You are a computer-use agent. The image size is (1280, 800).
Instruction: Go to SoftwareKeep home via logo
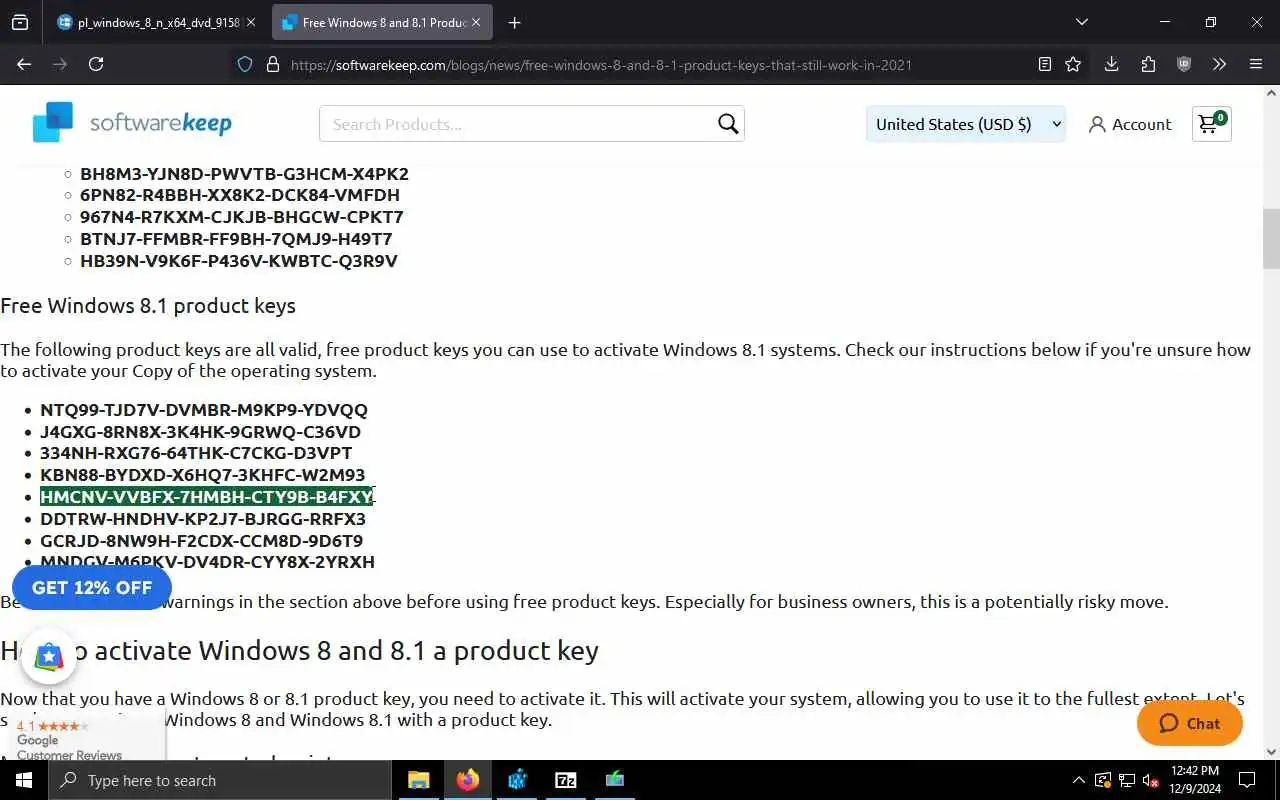click(x=132, y=123)
